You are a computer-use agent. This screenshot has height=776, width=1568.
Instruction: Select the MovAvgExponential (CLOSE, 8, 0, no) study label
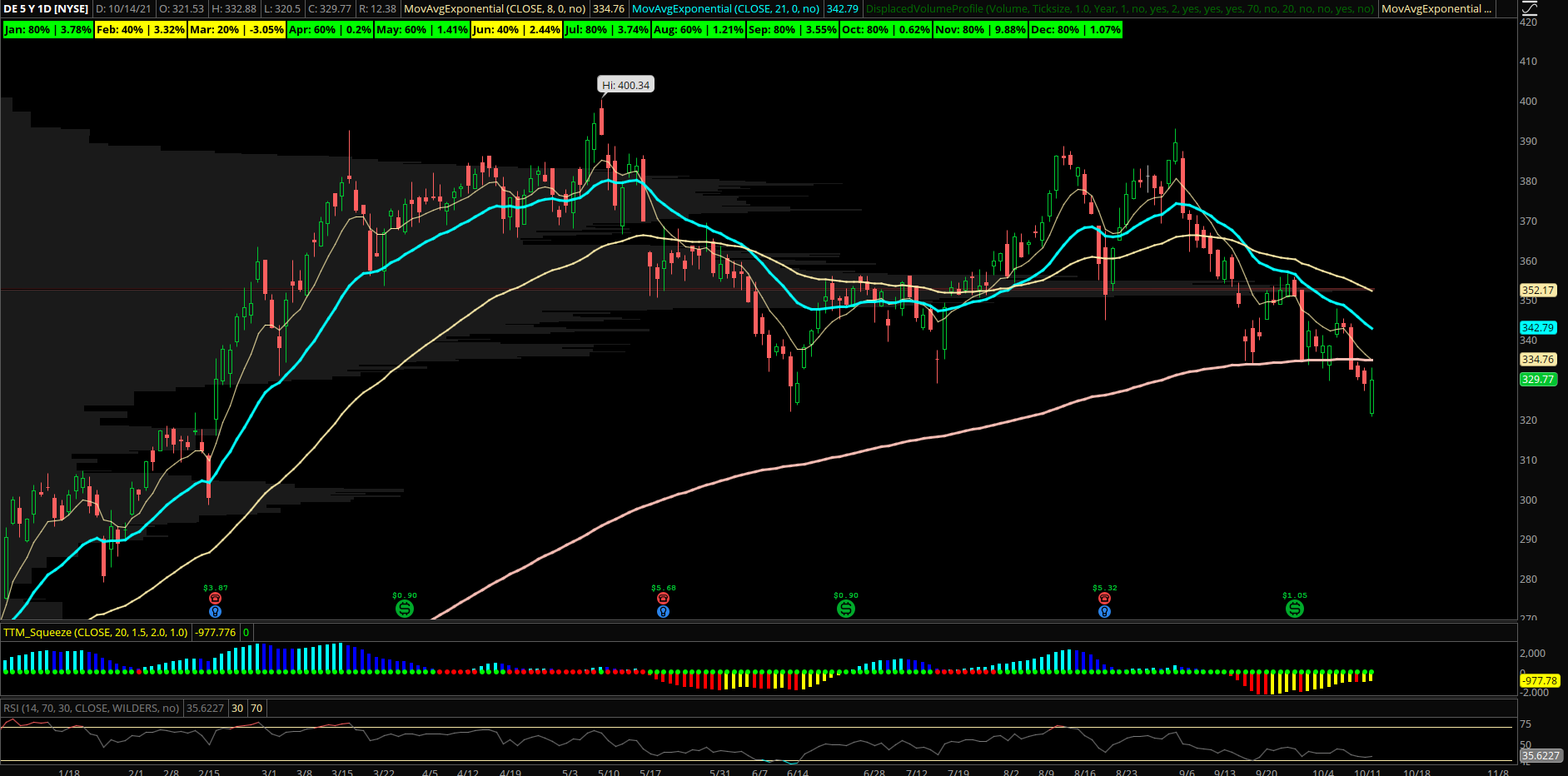click(x=495, y=9)
